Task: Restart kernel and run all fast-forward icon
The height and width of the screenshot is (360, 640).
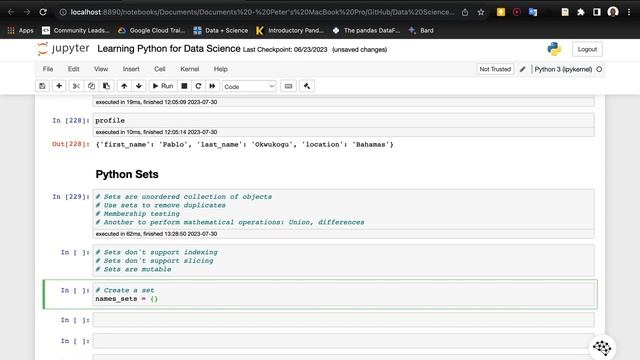Action: (212, 86)
